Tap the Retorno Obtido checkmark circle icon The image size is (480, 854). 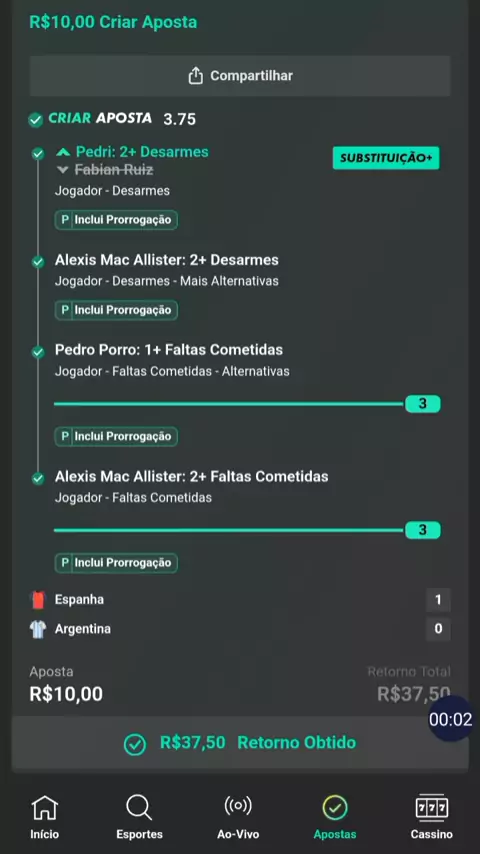pyautogui.click(x=135, y=745)
